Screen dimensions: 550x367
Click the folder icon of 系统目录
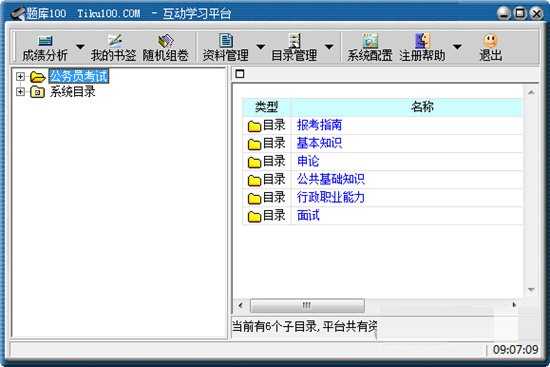click(x=37, y=92)
